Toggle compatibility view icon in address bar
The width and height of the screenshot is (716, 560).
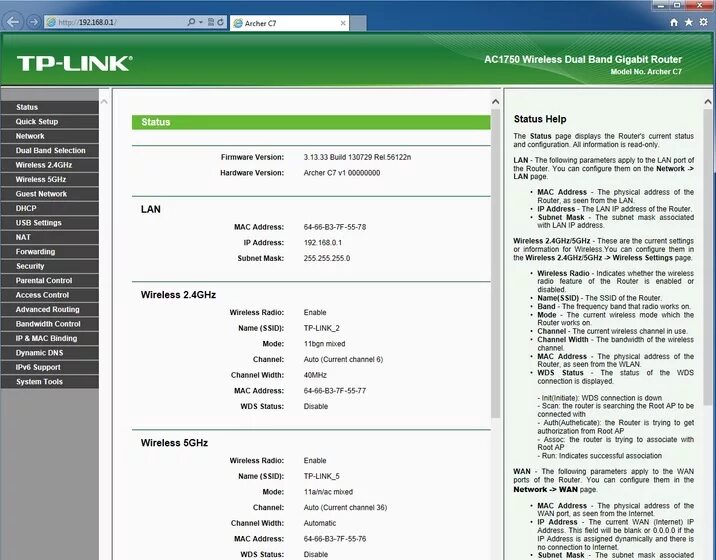(x=211, y=22)
